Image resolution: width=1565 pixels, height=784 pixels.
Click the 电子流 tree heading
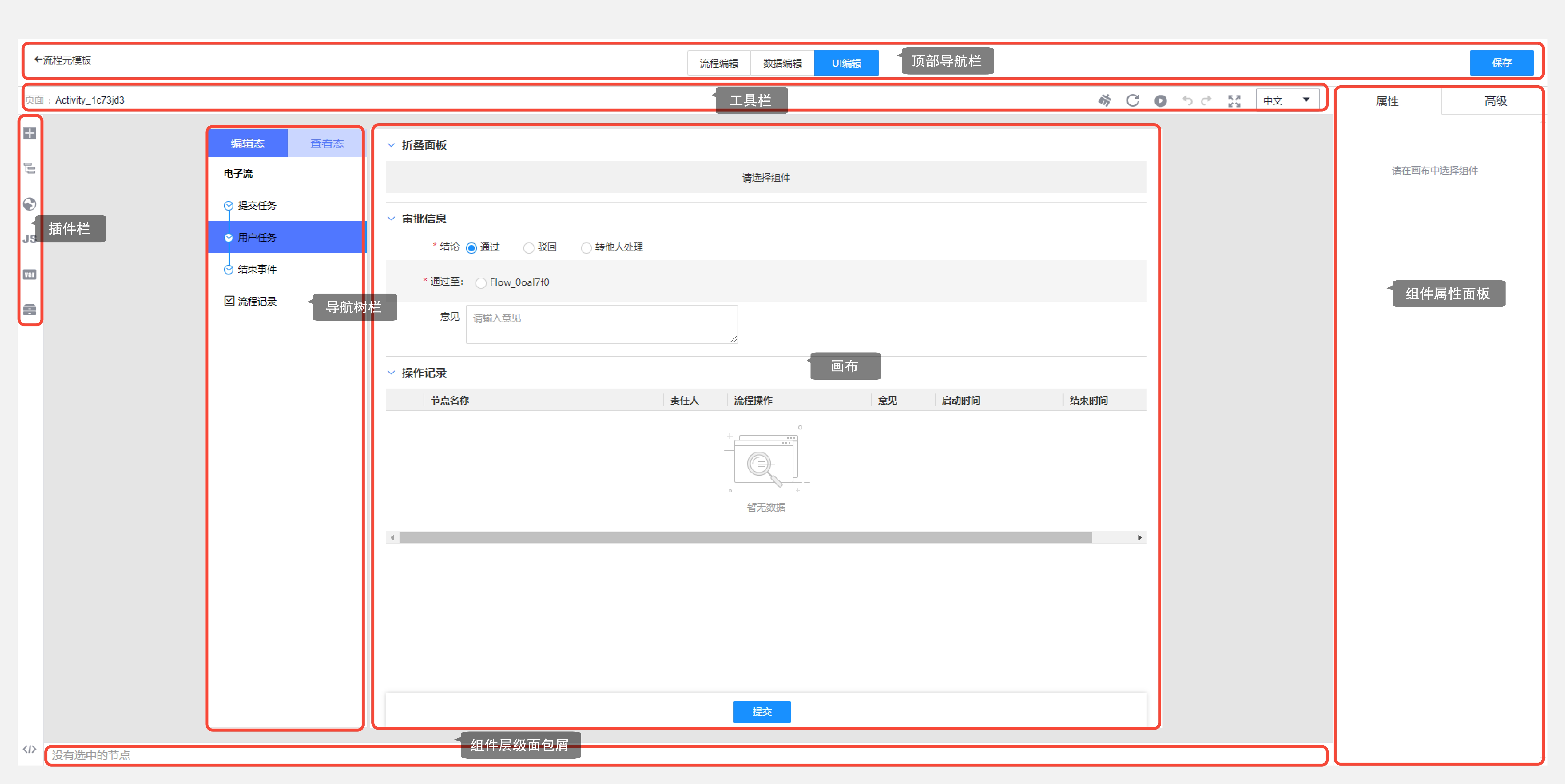[x=238, y=174]
